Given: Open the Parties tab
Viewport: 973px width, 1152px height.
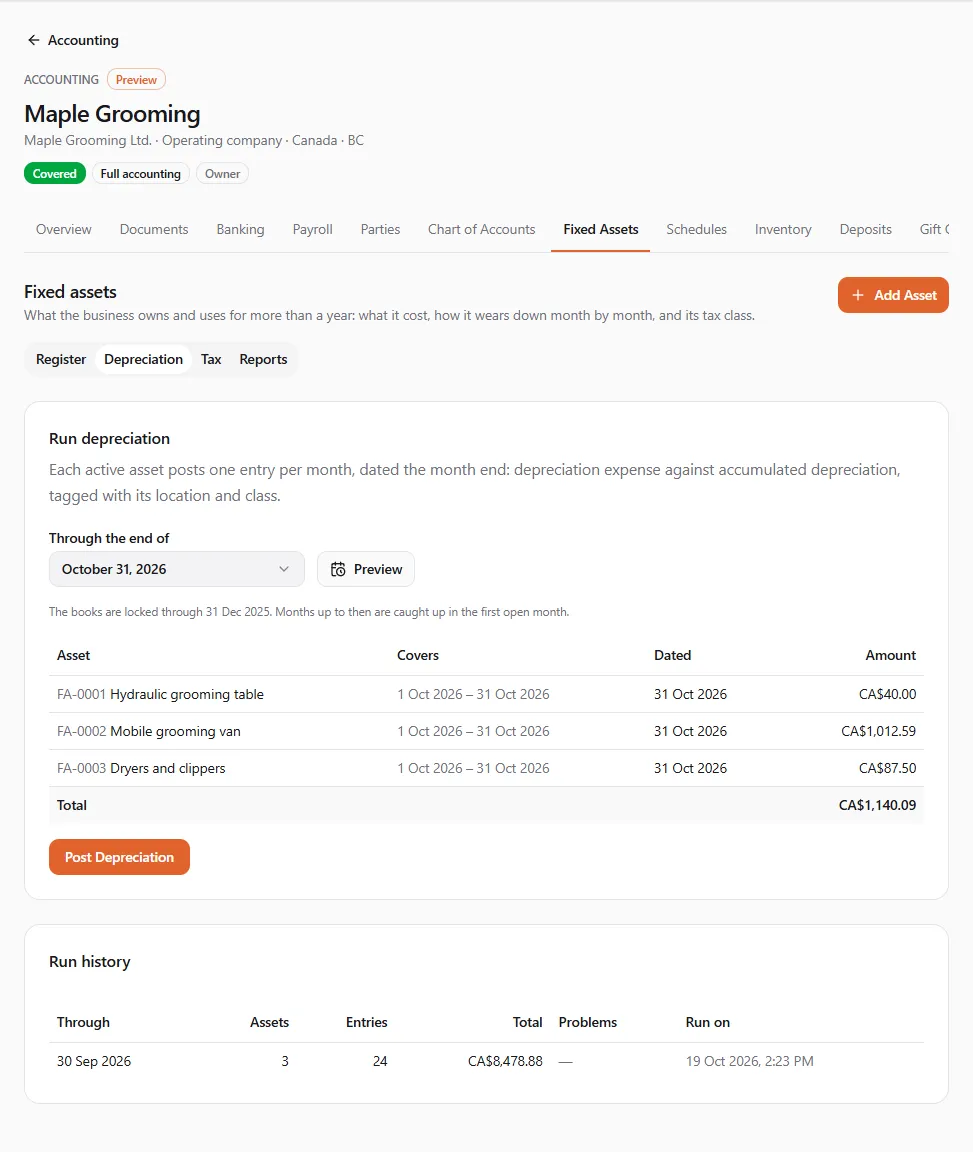Looking at the screenshot, I should coord(381,229).
